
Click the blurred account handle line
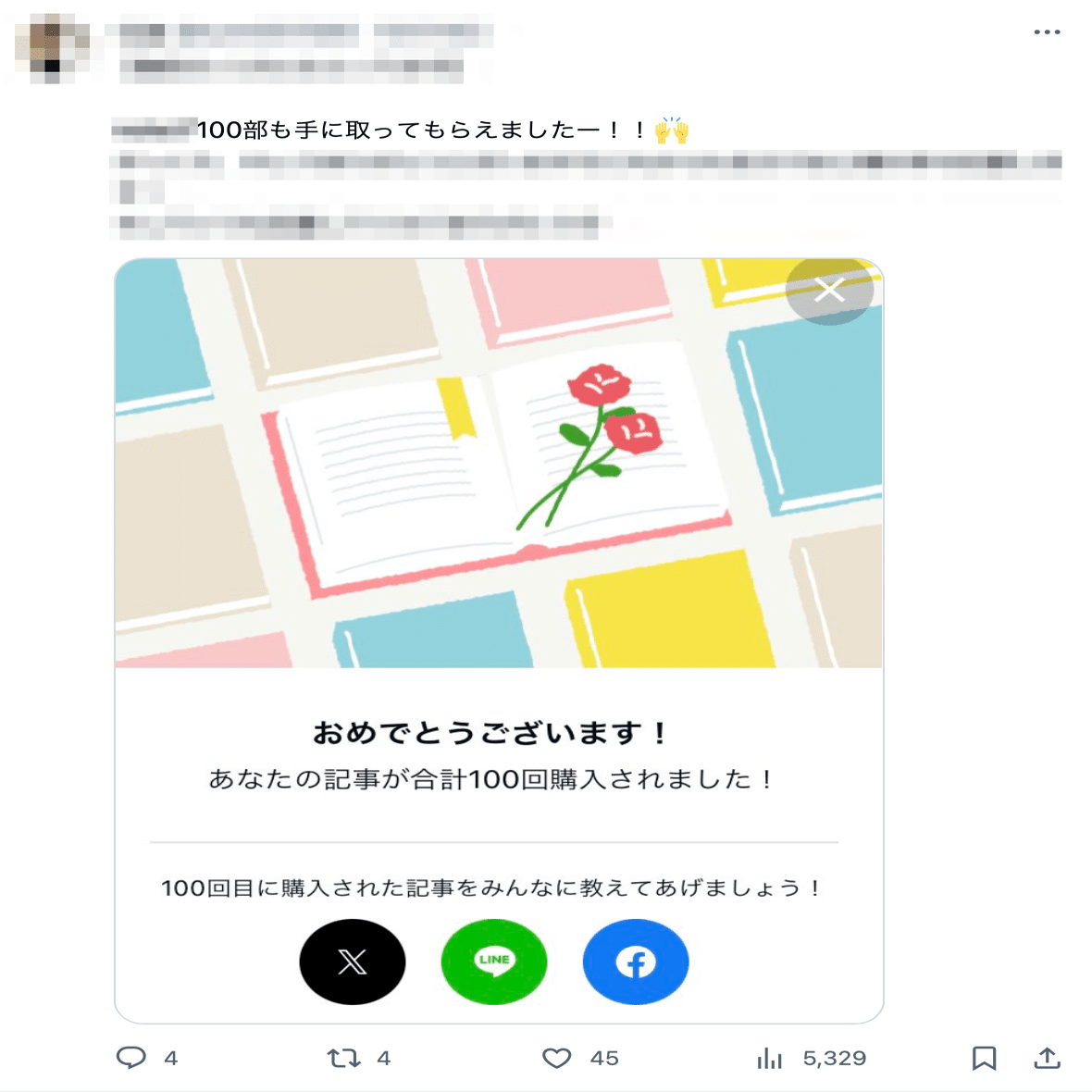tap(292, 68)
